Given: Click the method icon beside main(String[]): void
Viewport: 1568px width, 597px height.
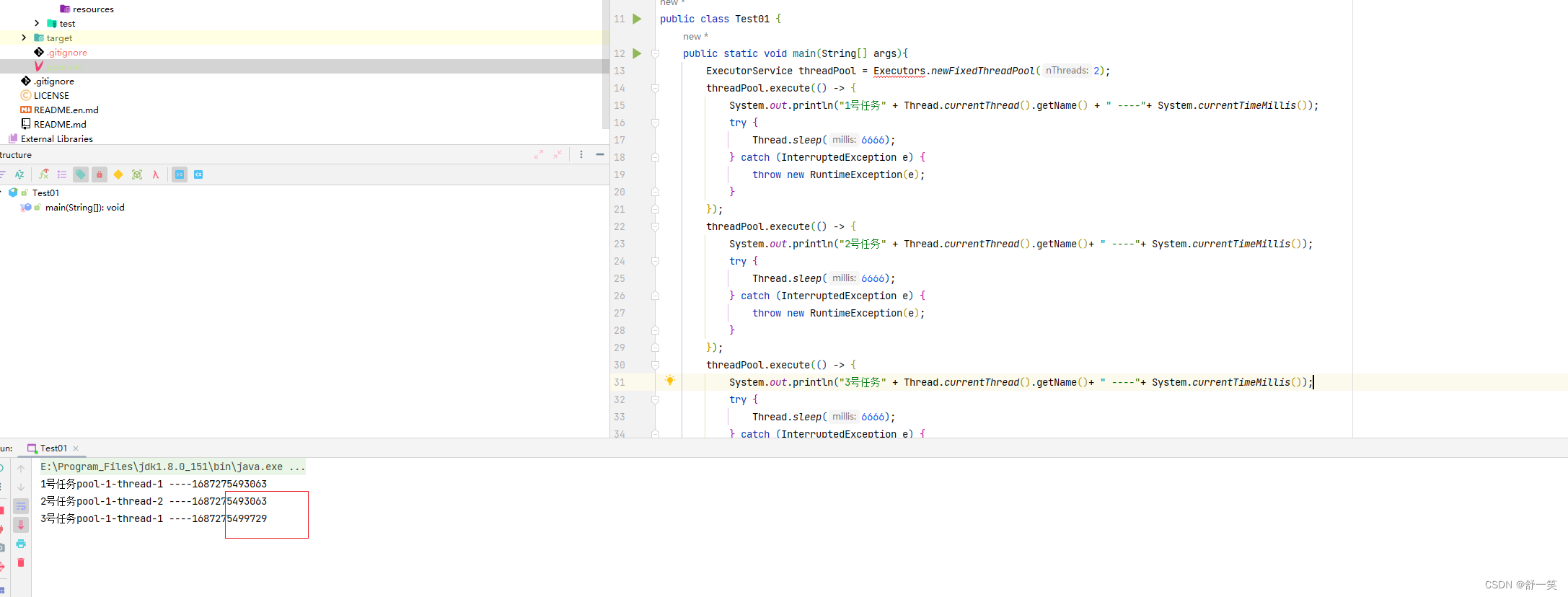Looking at the screenshot, I should 27,207.
